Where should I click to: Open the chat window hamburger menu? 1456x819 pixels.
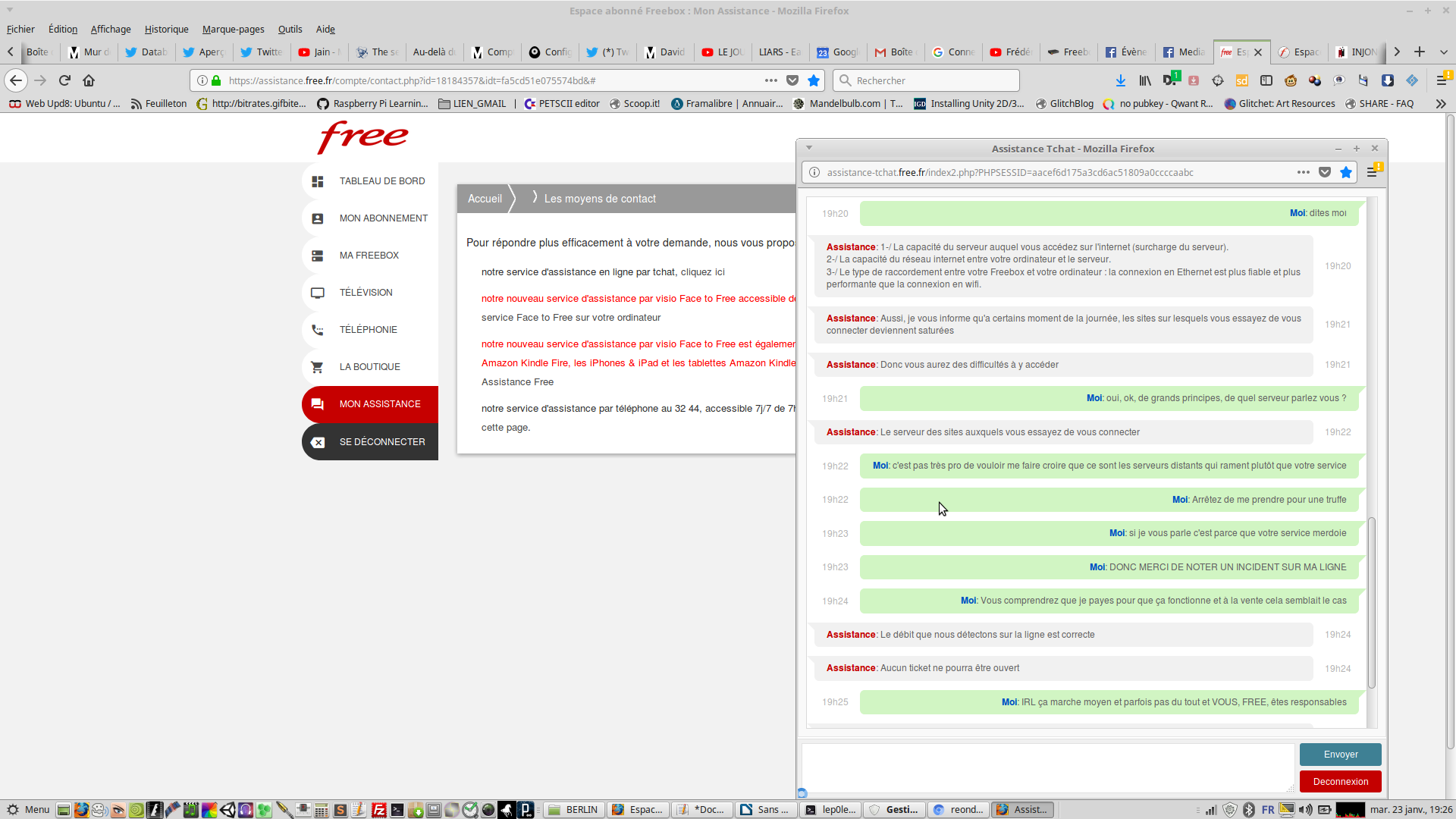[x=1372, y=173]
